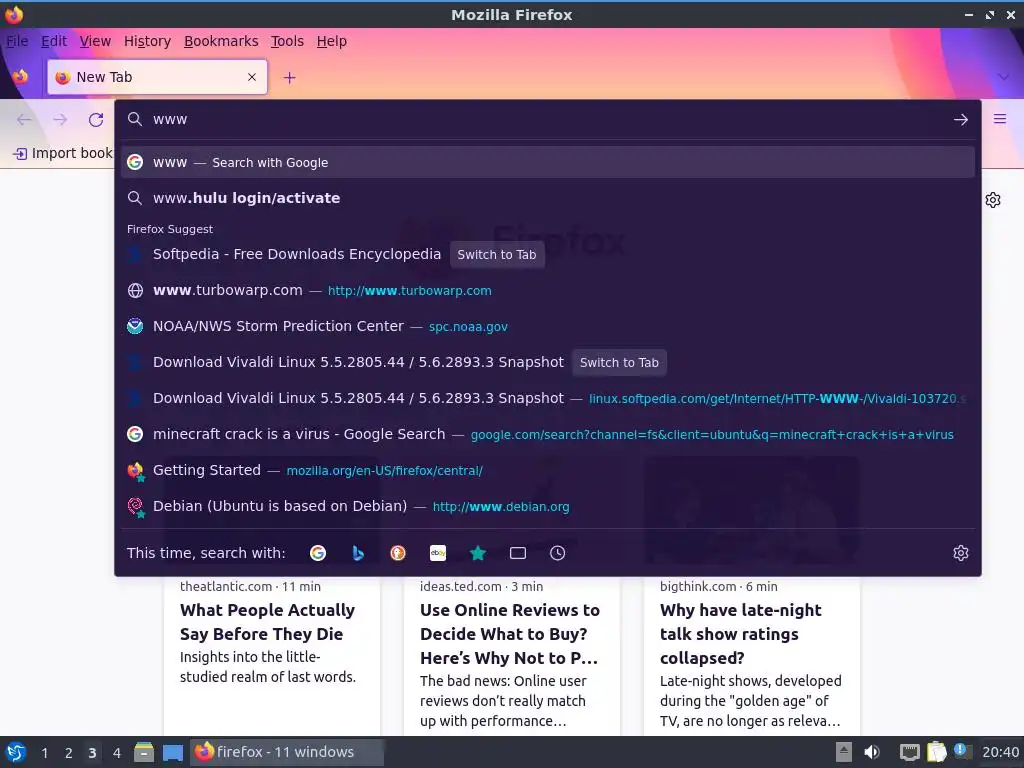Open 'minecraft crack is a virus' suggestion
The width and height of the screenshot is (1024, 768).
(548, 434)
